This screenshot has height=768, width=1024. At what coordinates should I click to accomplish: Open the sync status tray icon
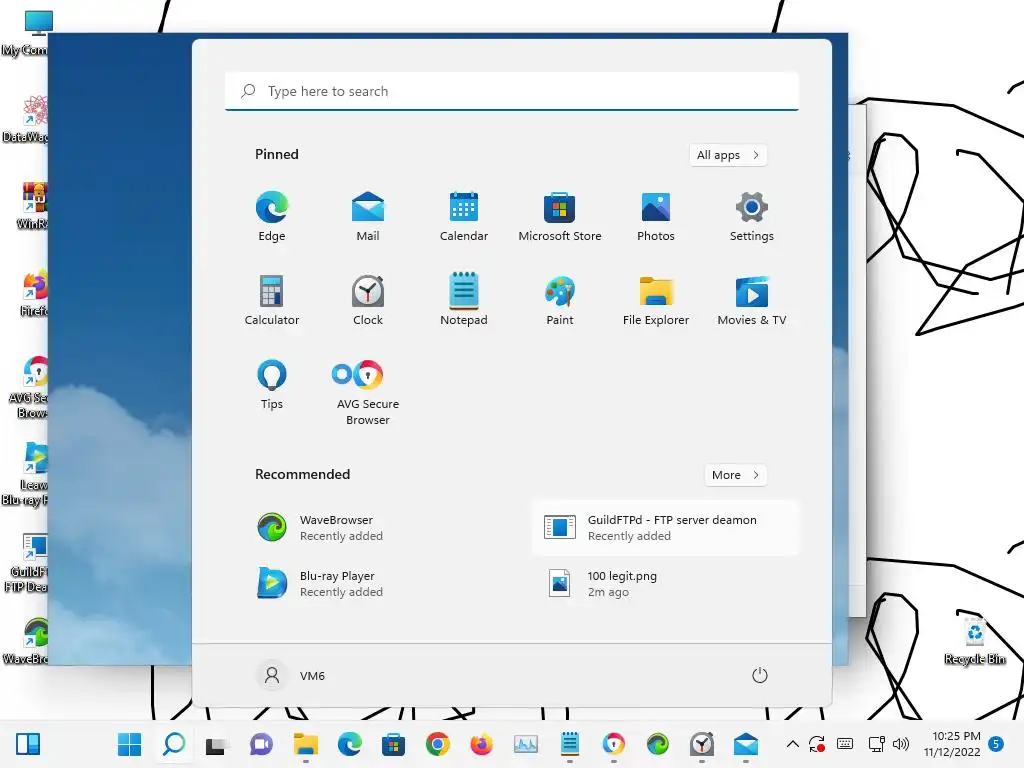tap(816, 744)
